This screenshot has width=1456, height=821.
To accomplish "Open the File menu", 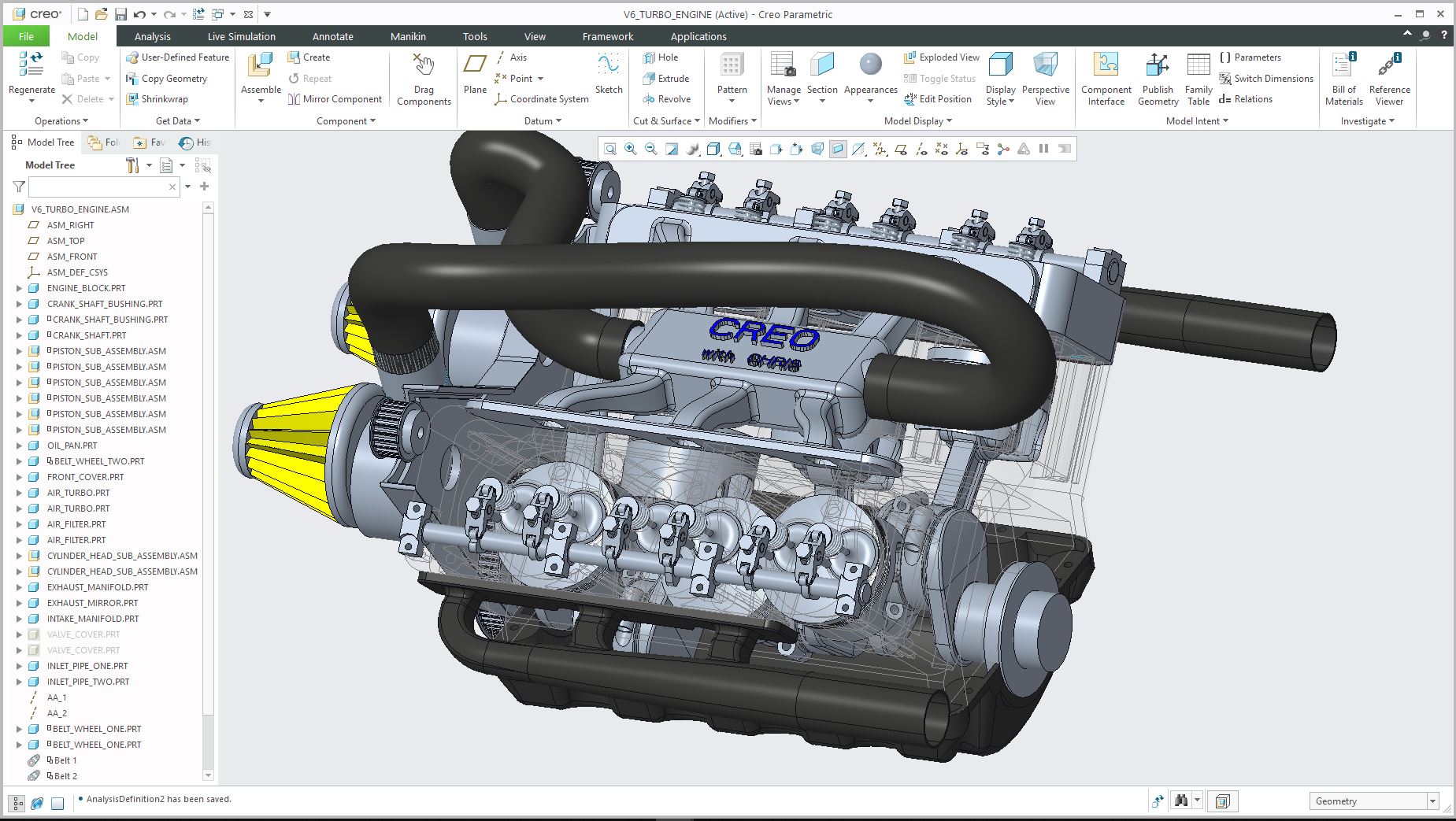I will (26, 36).
